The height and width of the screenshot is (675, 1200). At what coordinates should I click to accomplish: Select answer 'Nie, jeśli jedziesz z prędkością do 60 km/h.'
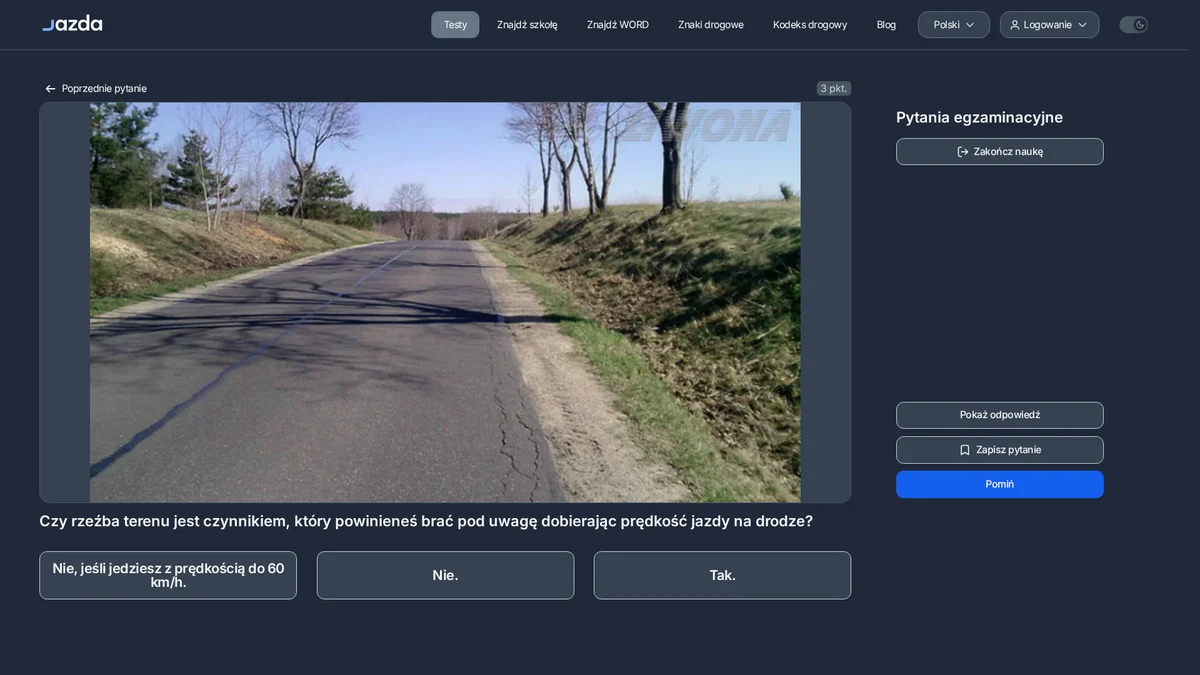click(168, 575)
